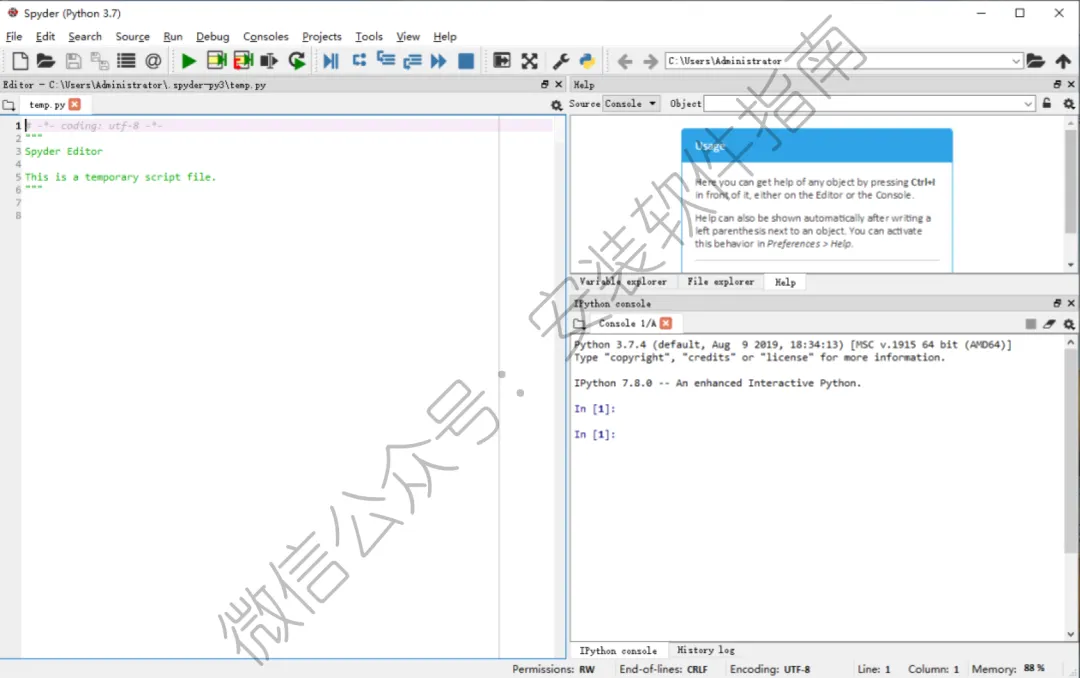Open Help pane options gear icon
1080x678 pixels.
pos(1068,103)
